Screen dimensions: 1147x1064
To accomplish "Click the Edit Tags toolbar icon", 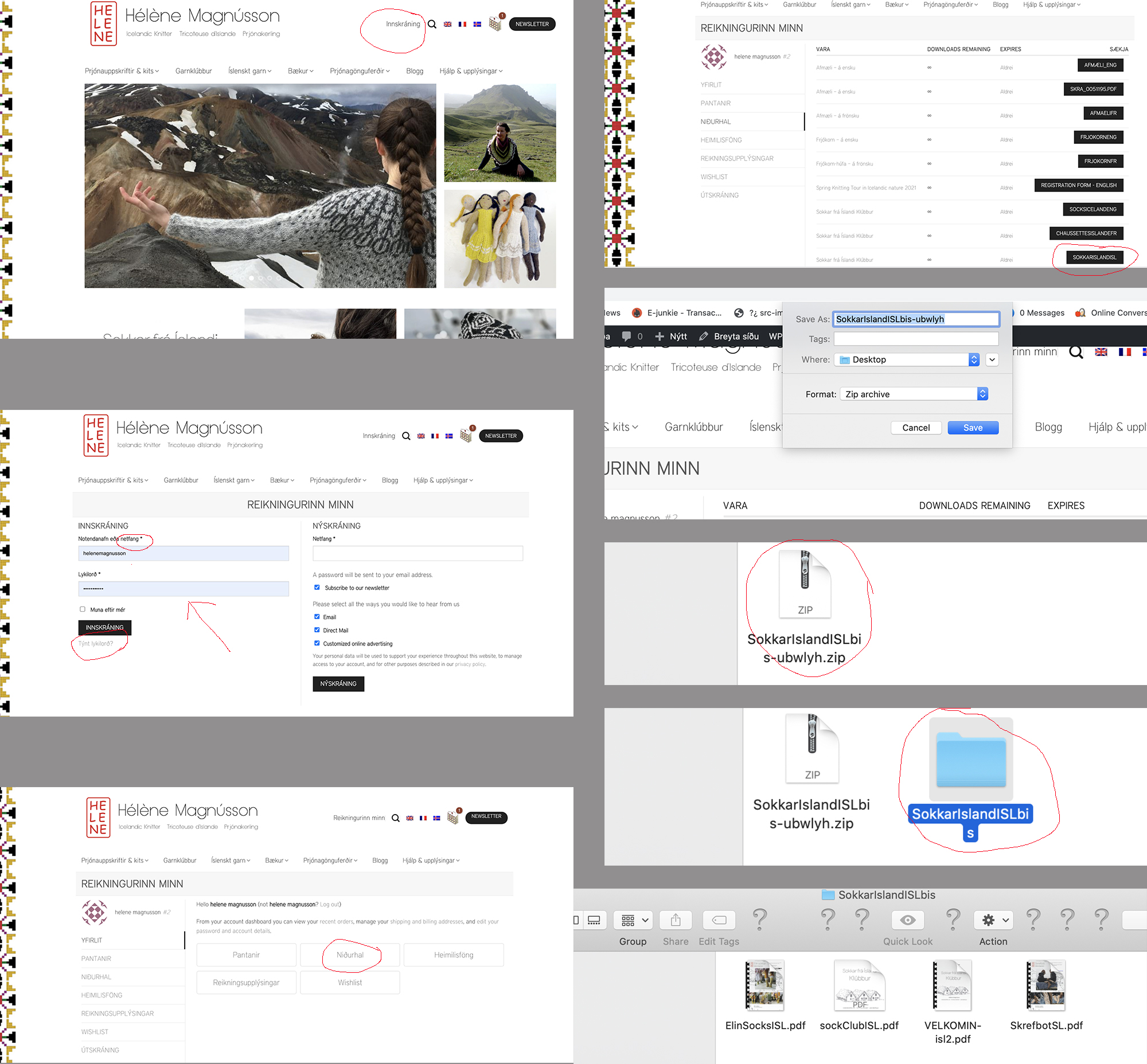I will coord(719,920).
